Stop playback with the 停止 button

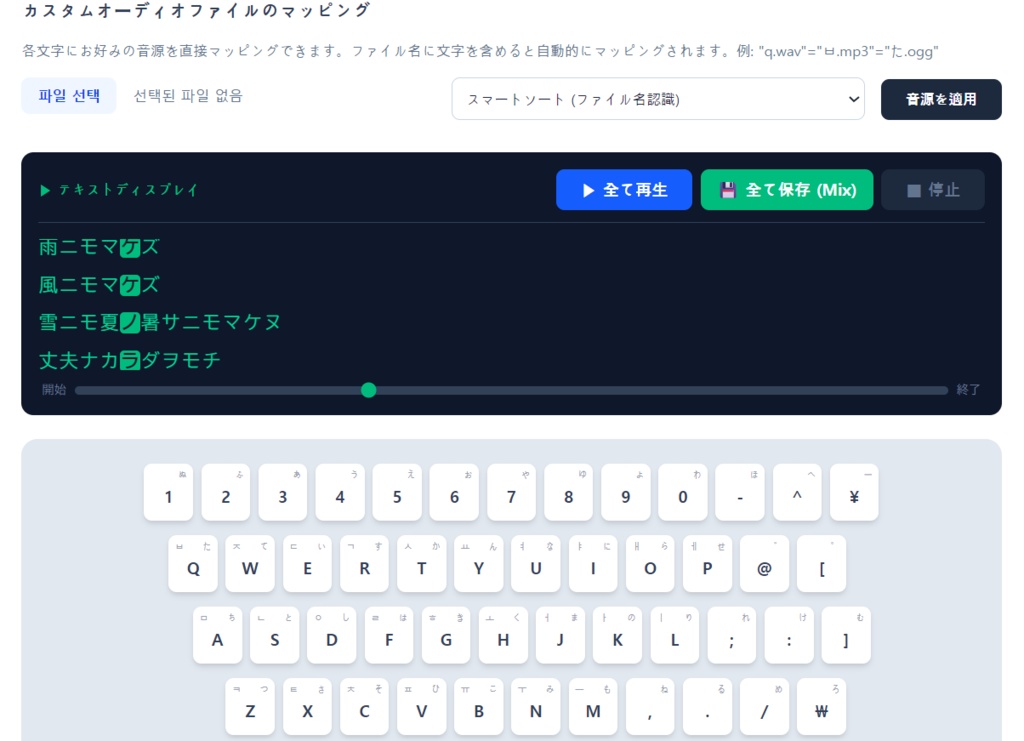point(932,189)
